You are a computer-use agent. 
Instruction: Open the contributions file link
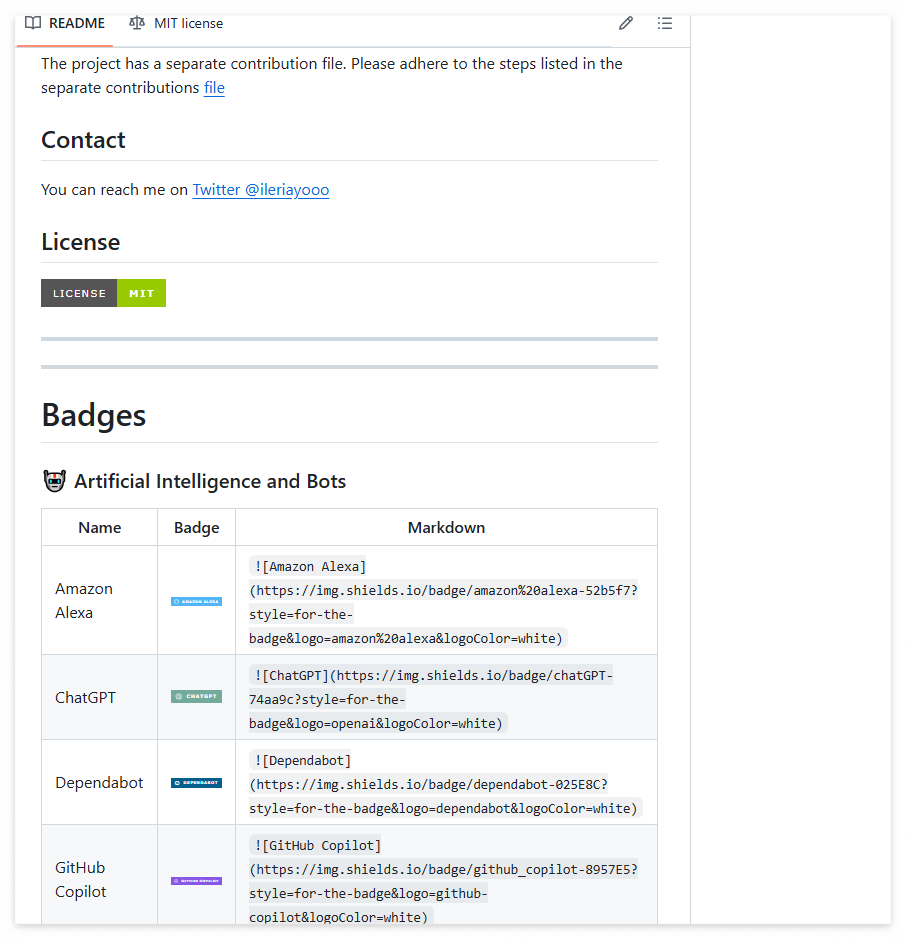(x=214, y=87)
